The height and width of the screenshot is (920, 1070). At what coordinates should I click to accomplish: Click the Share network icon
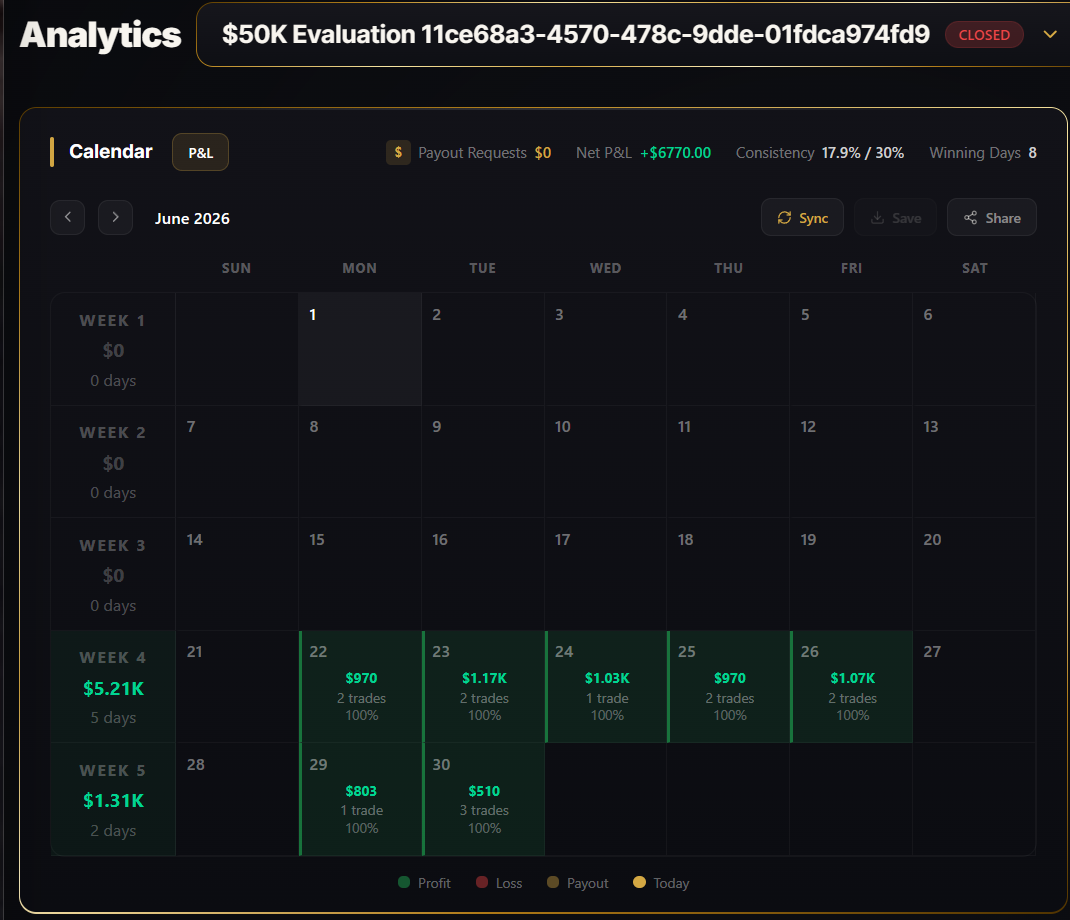[x=970, y=218]
